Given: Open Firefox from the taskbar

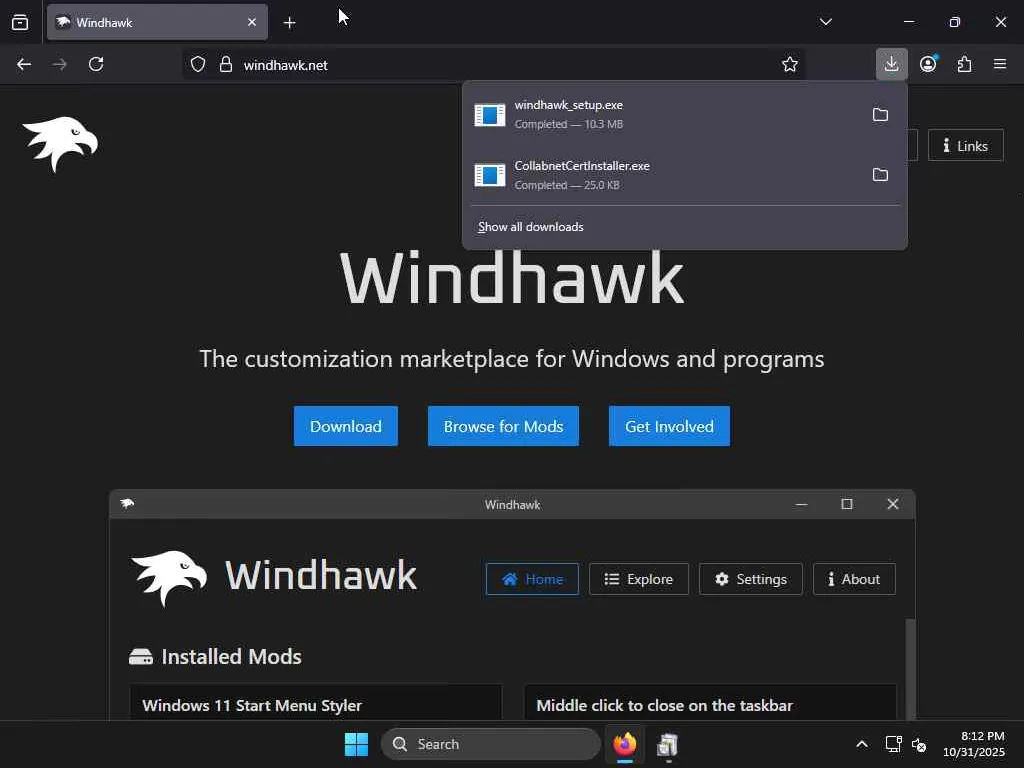Looking at the screenshot, I should click(x=625, y=744).
